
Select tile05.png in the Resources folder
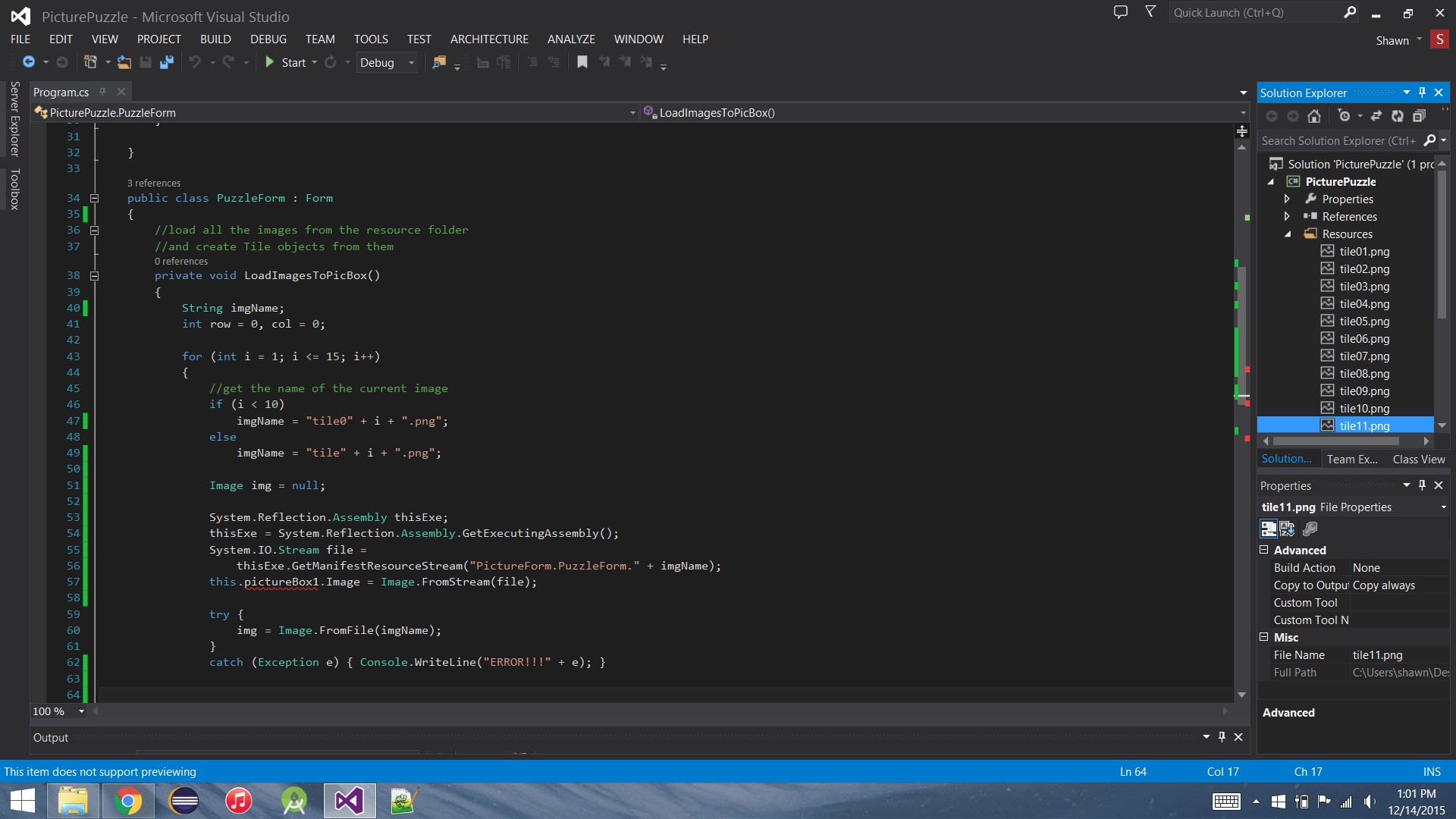coord(1364,321)
